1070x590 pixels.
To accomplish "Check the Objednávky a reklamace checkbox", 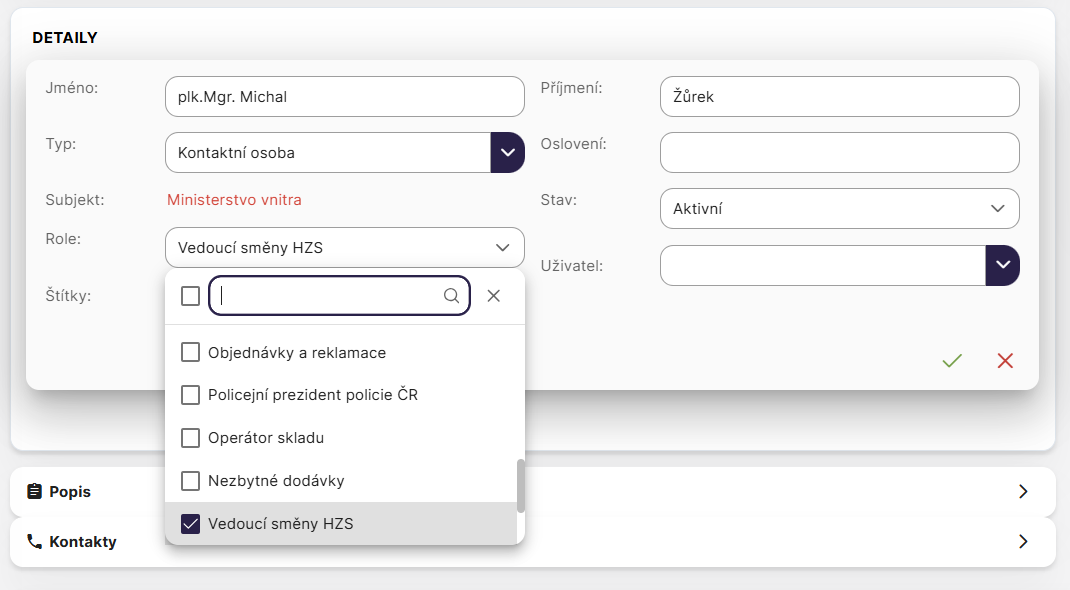I will 191,352.
